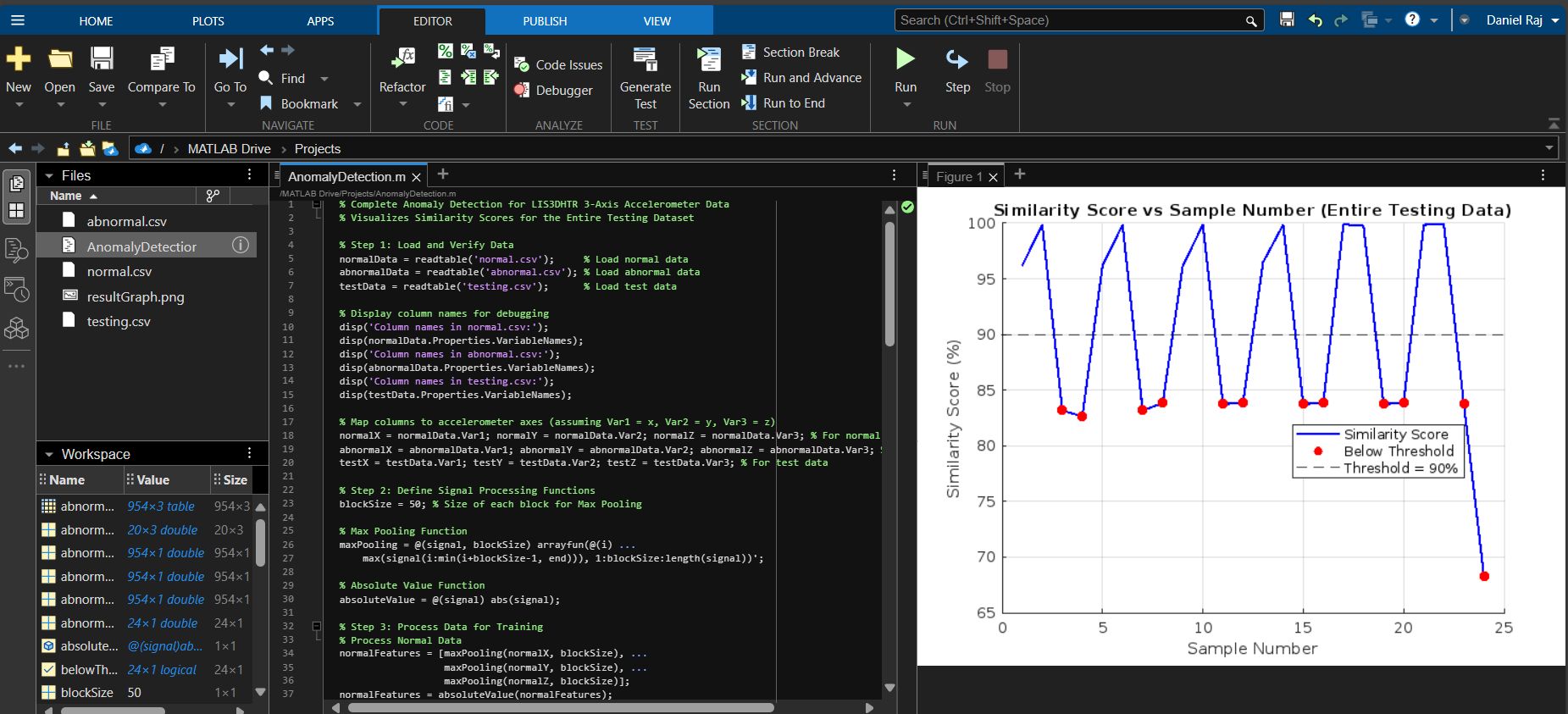Expand the Bookmark dropdown arrow
The height and width of the screenshot is (714, 1568).
tap(357, 104)
